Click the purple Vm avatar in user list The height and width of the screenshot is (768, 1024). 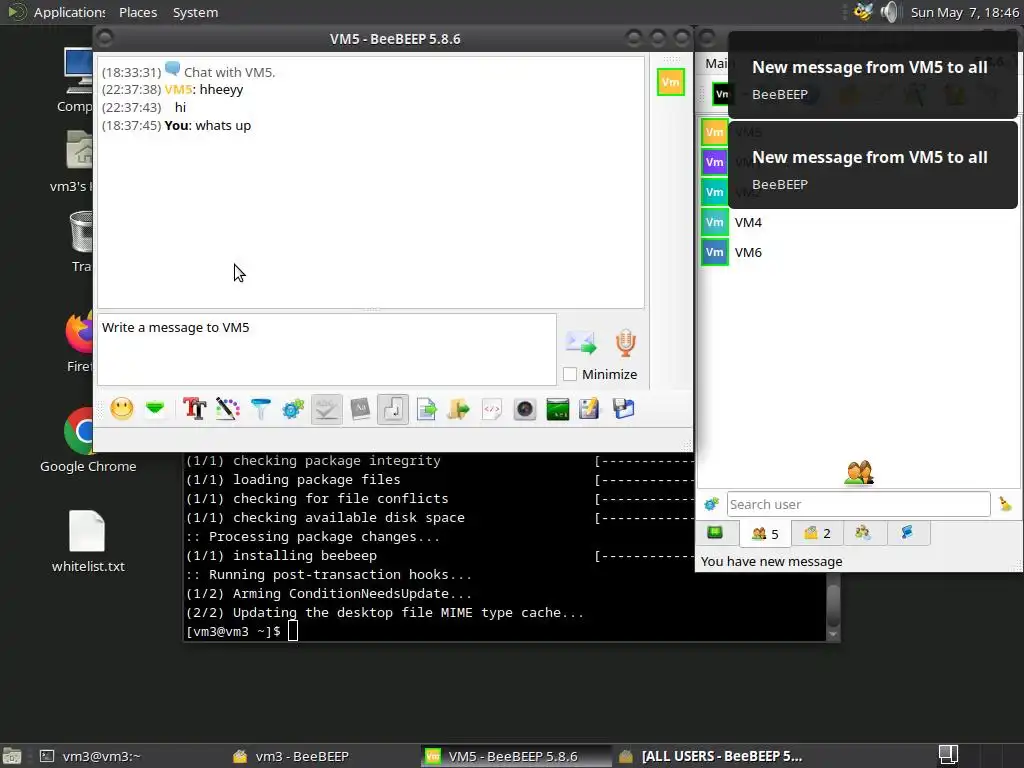coord(714,162)
